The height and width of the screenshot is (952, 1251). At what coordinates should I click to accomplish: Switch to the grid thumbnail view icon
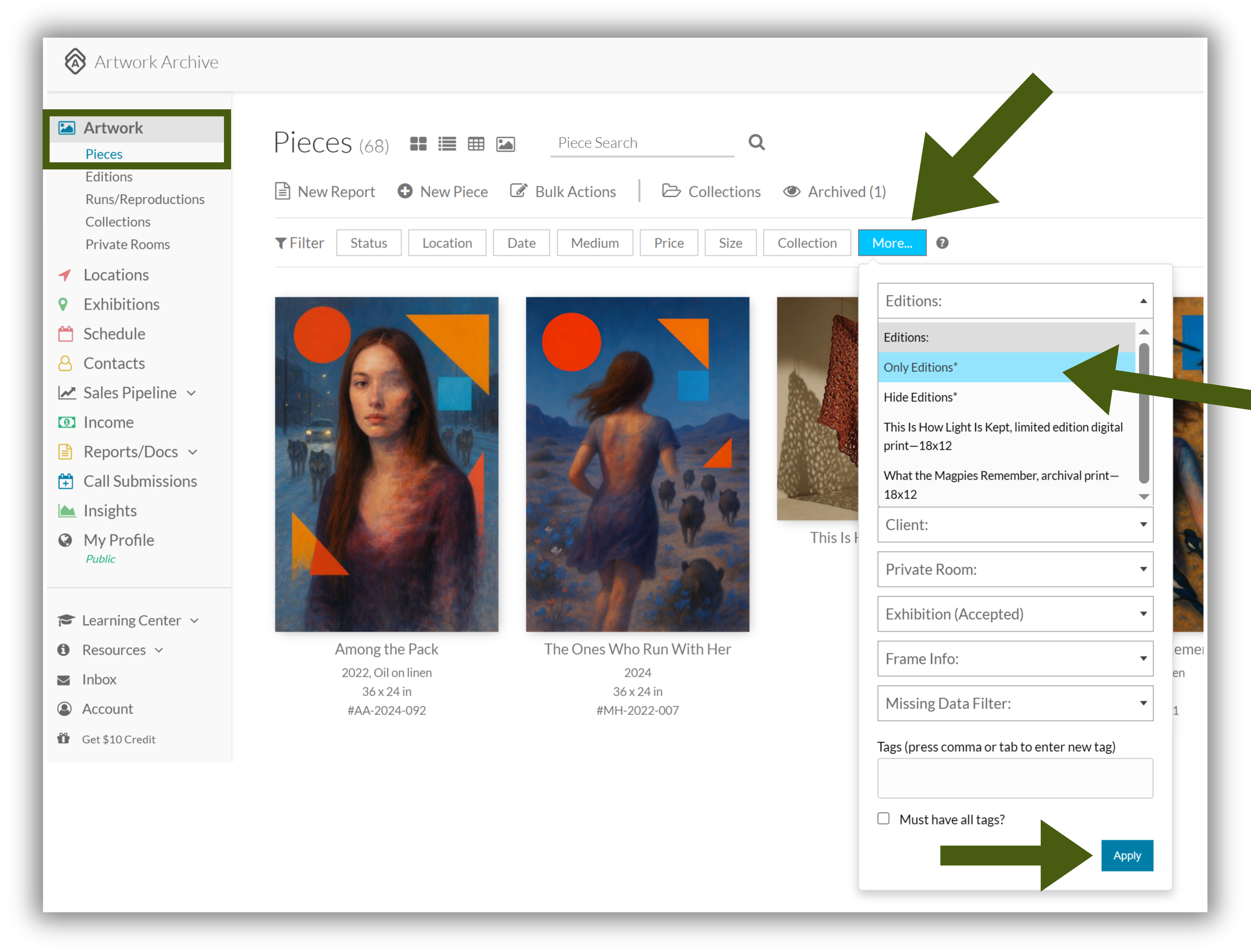point(418,143)
